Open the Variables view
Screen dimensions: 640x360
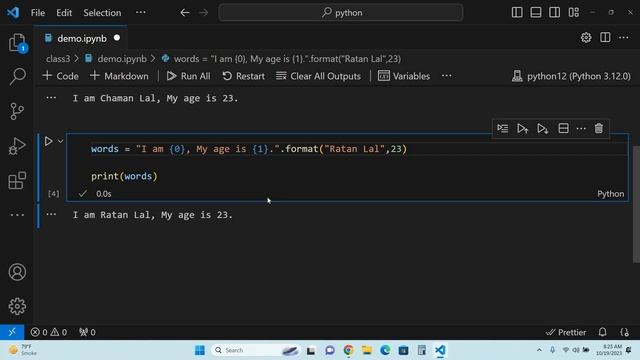[x=404, y=76]
